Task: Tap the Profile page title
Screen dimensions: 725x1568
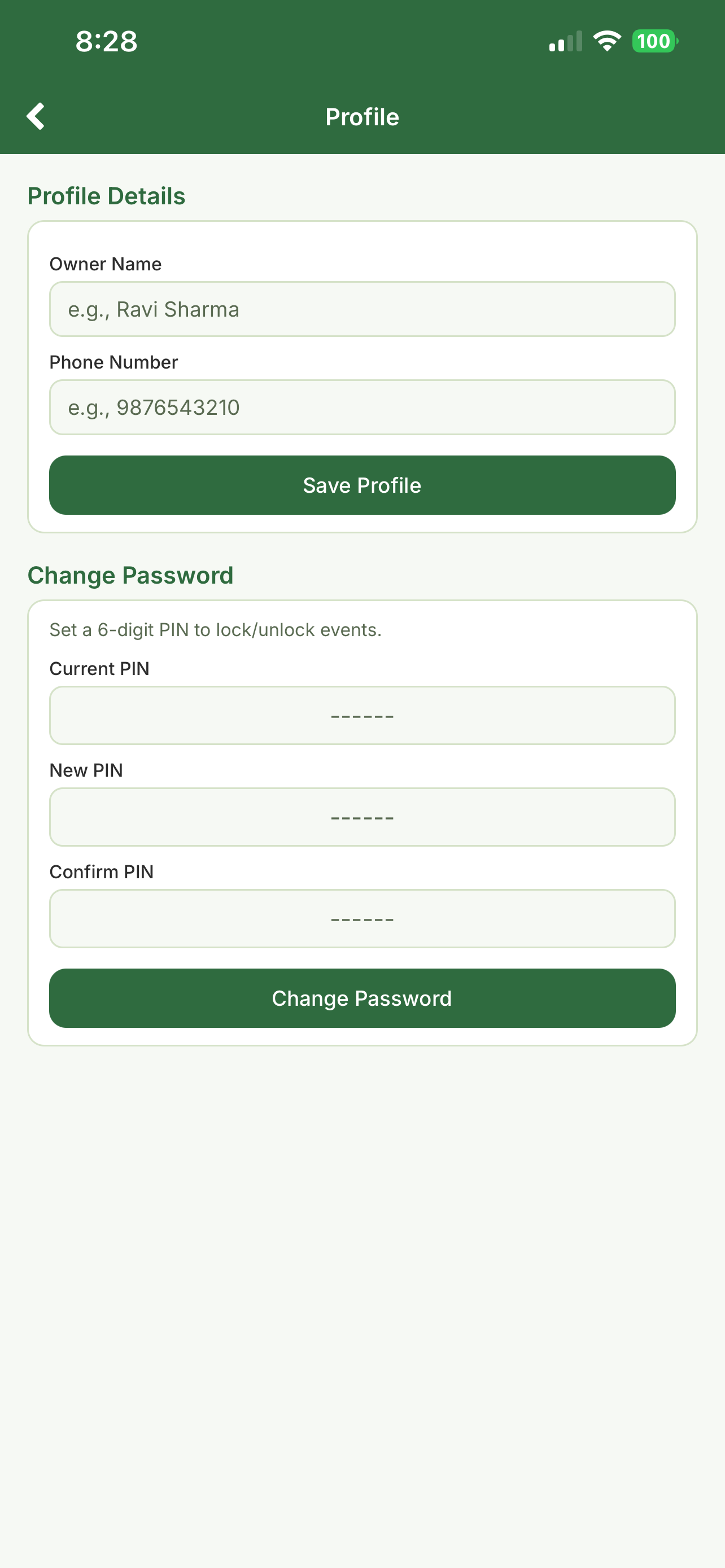Action: 362,117
